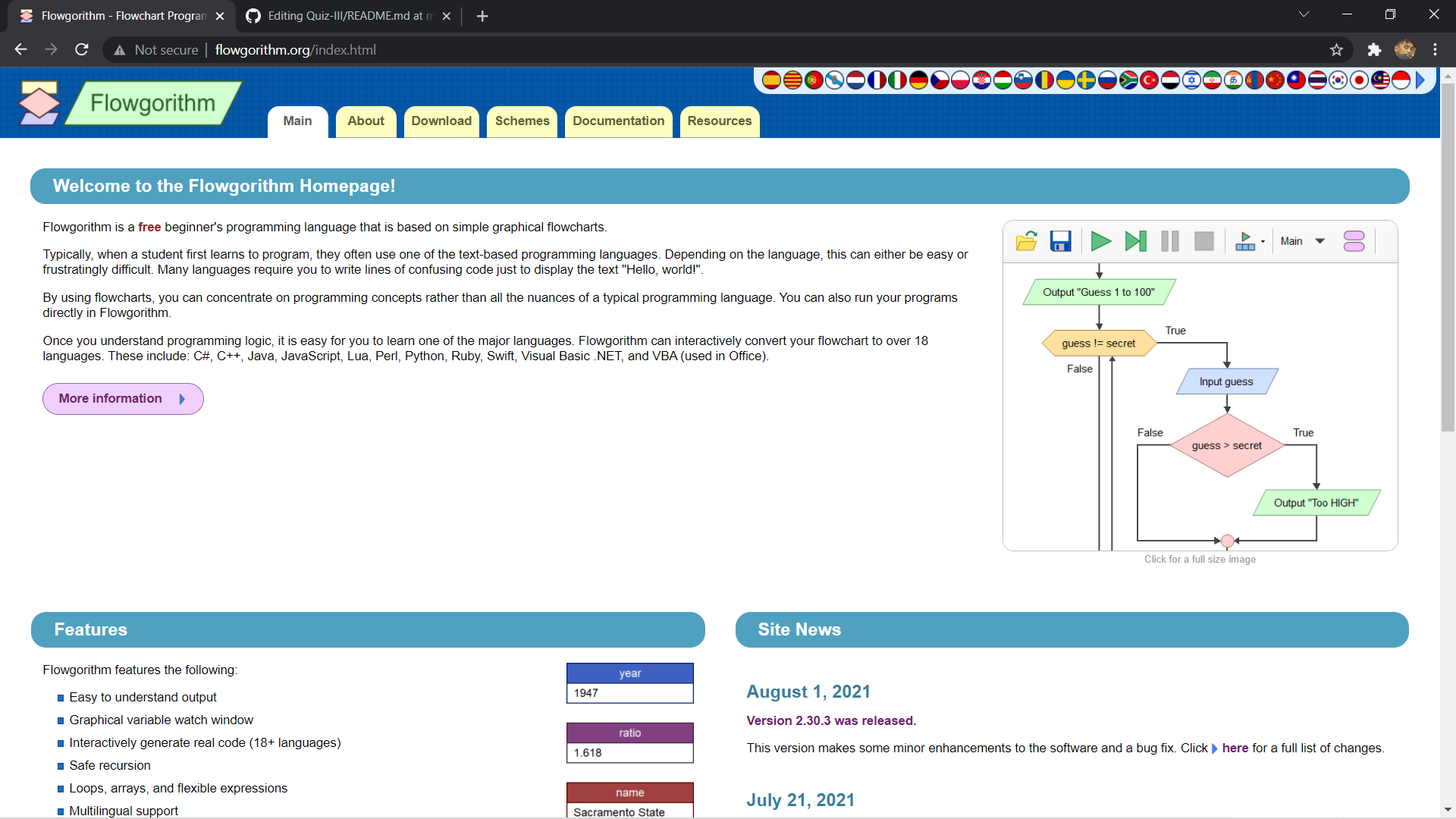Follow the 'here' link for changes
Viewport: 1456px width, 819px height.
1235,748
